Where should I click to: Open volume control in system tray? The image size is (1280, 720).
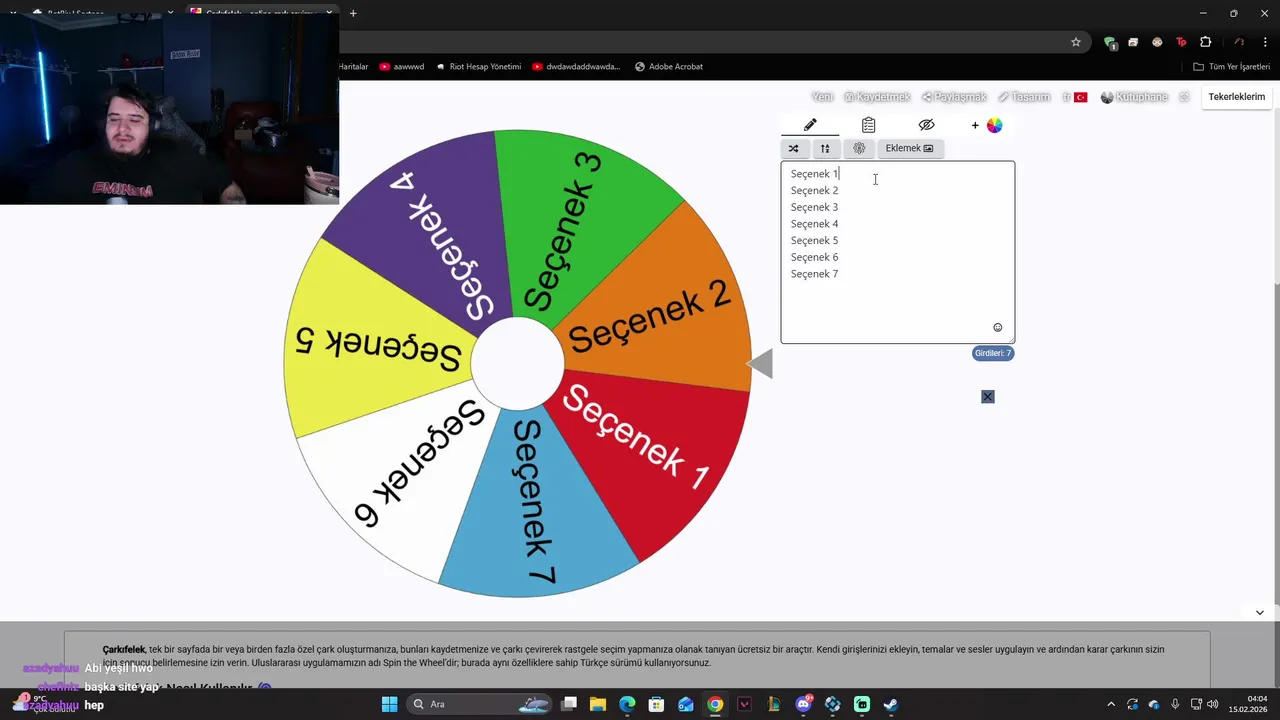(1213, 704)
